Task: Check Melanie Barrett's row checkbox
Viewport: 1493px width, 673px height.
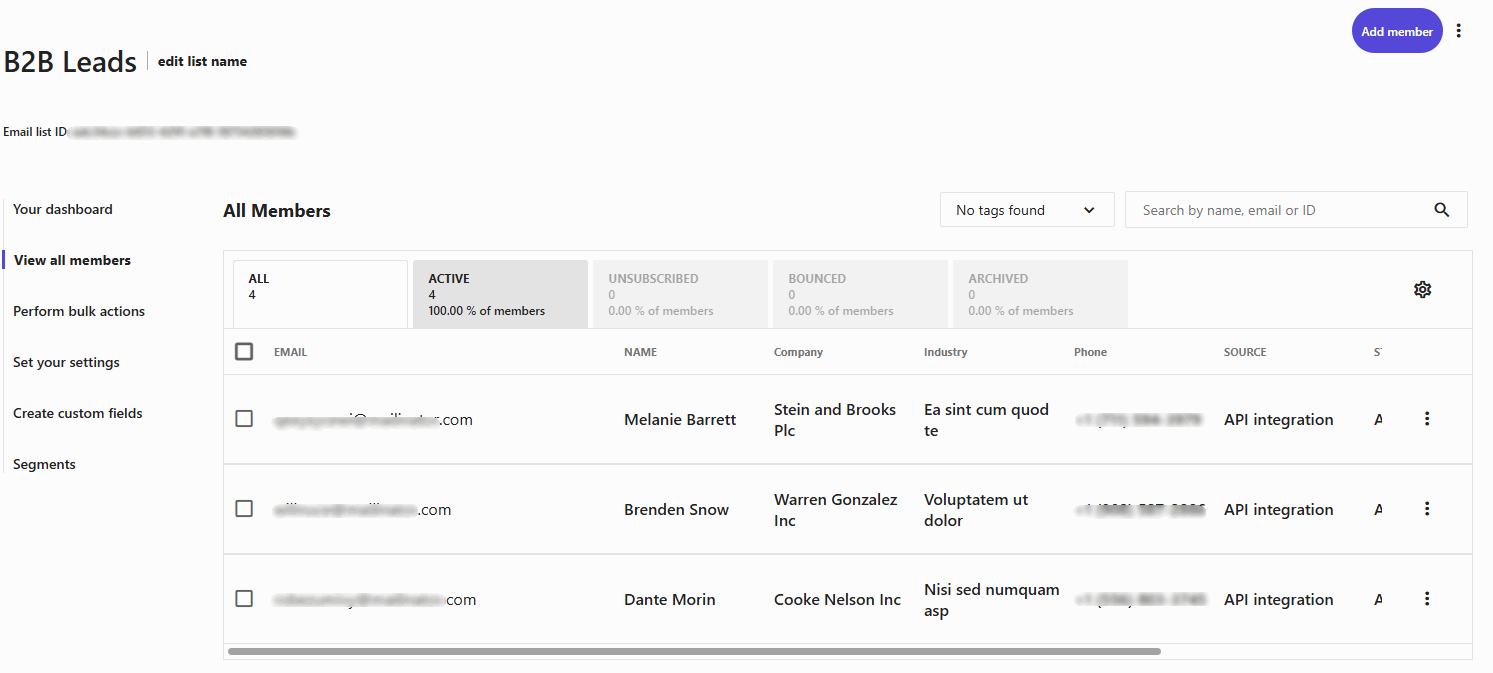Action: [x=244, y=419]
